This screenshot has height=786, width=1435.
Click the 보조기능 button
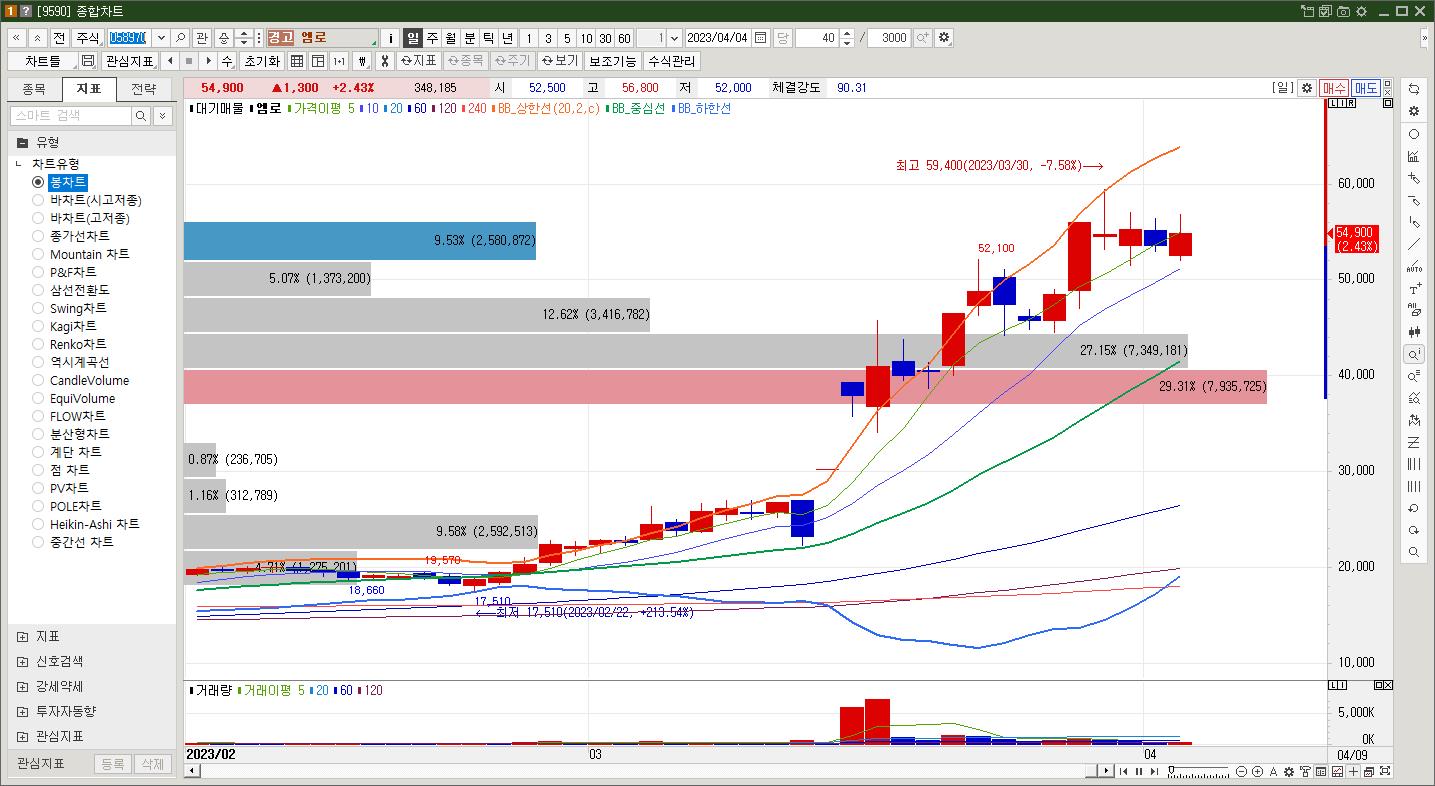612,61
